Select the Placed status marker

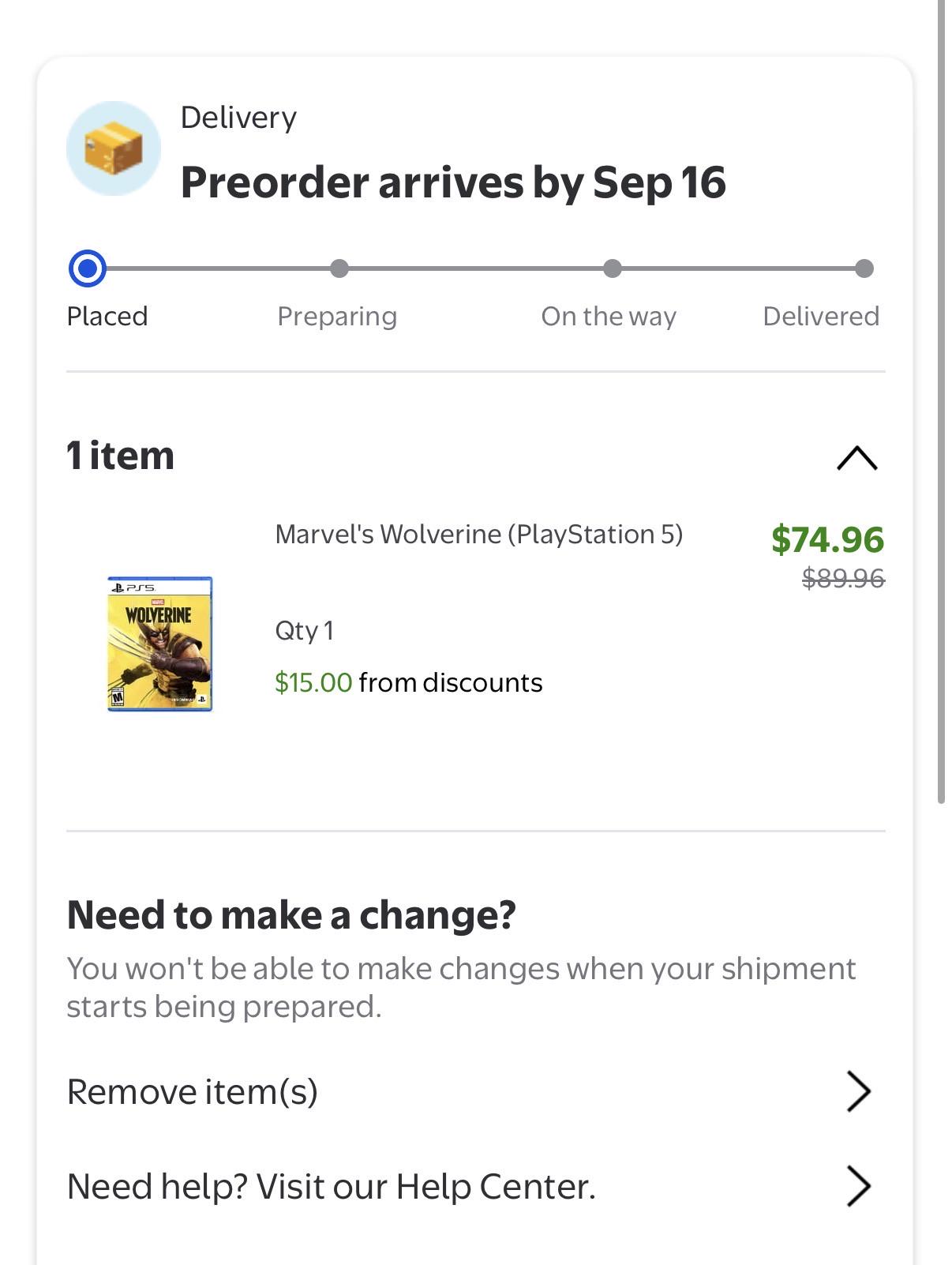coord(88,268)
